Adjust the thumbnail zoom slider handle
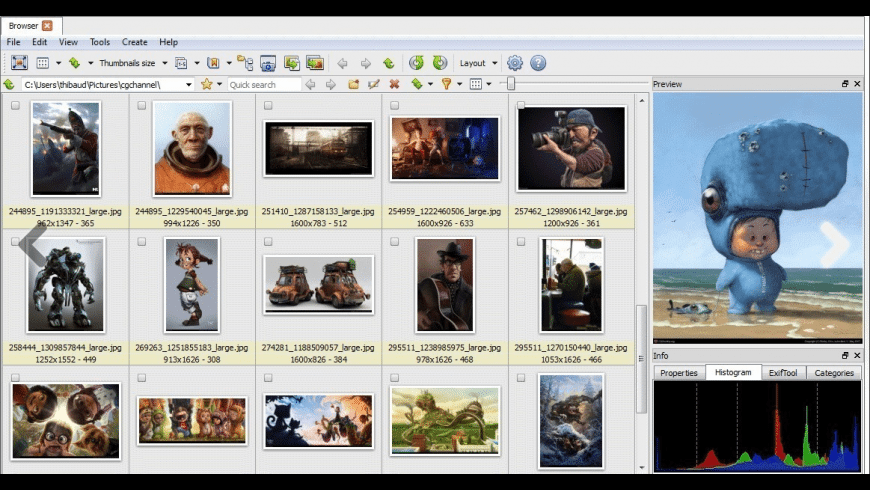 pyautogui.click(x=511, y=85)
